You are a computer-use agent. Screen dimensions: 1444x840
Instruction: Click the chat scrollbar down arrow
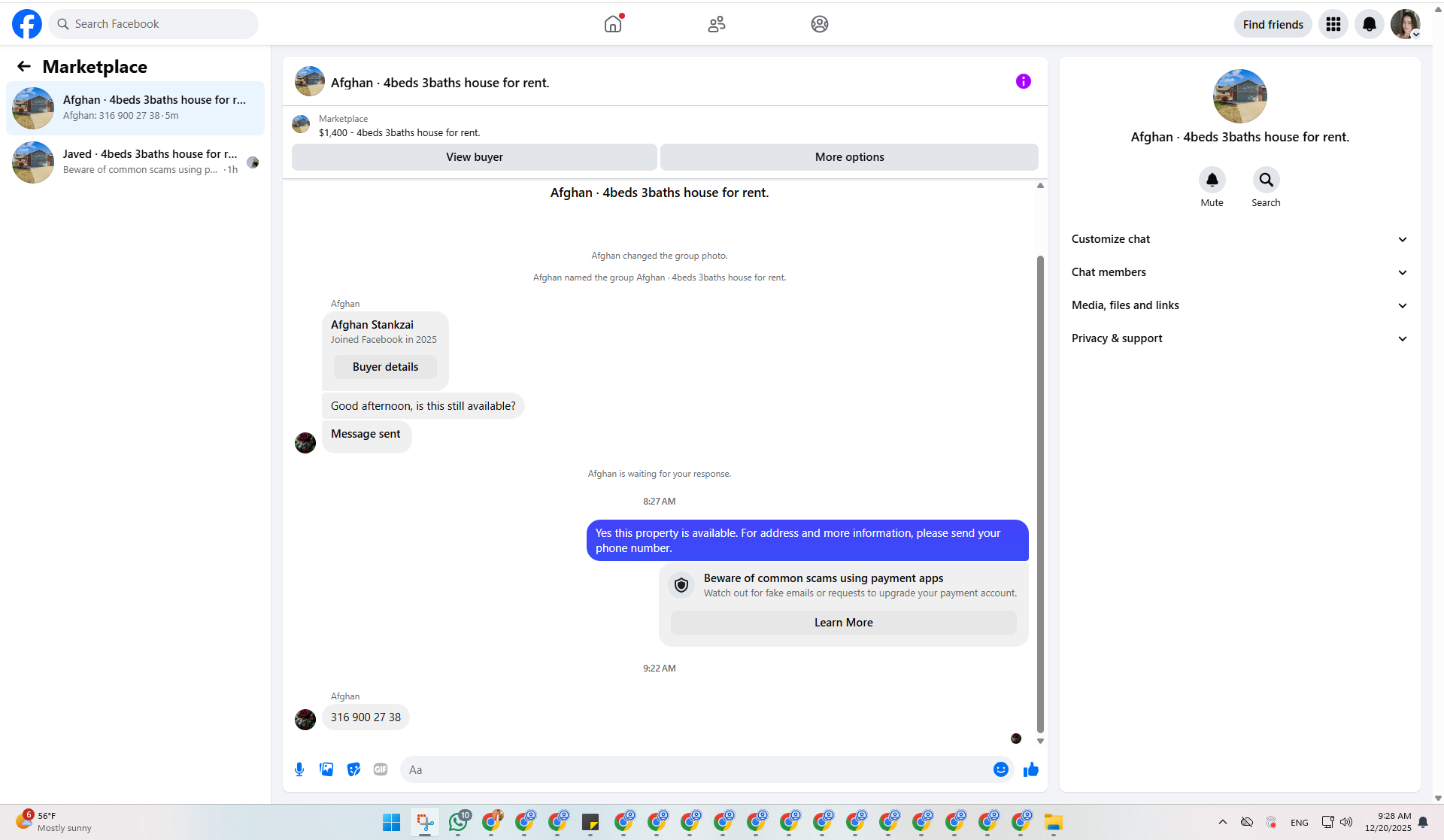point(1040,741)
